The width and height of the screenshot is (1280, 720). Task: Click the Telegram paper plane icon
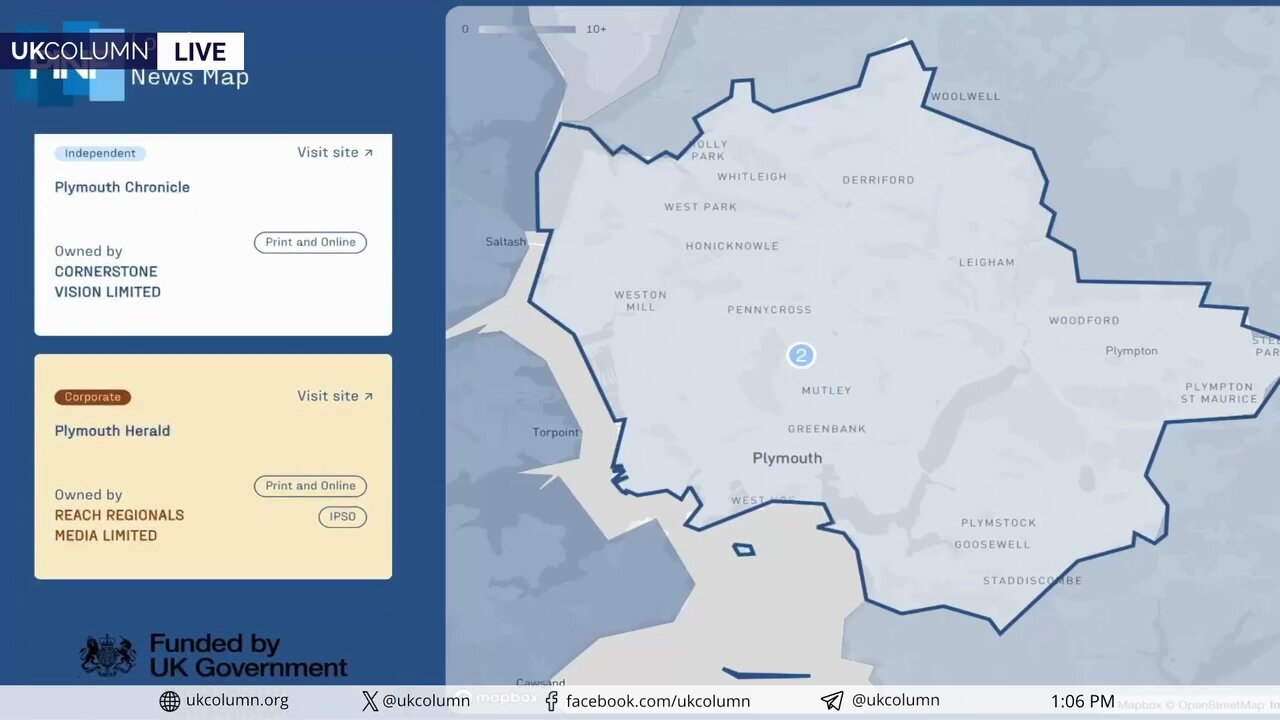pos(832,701)
